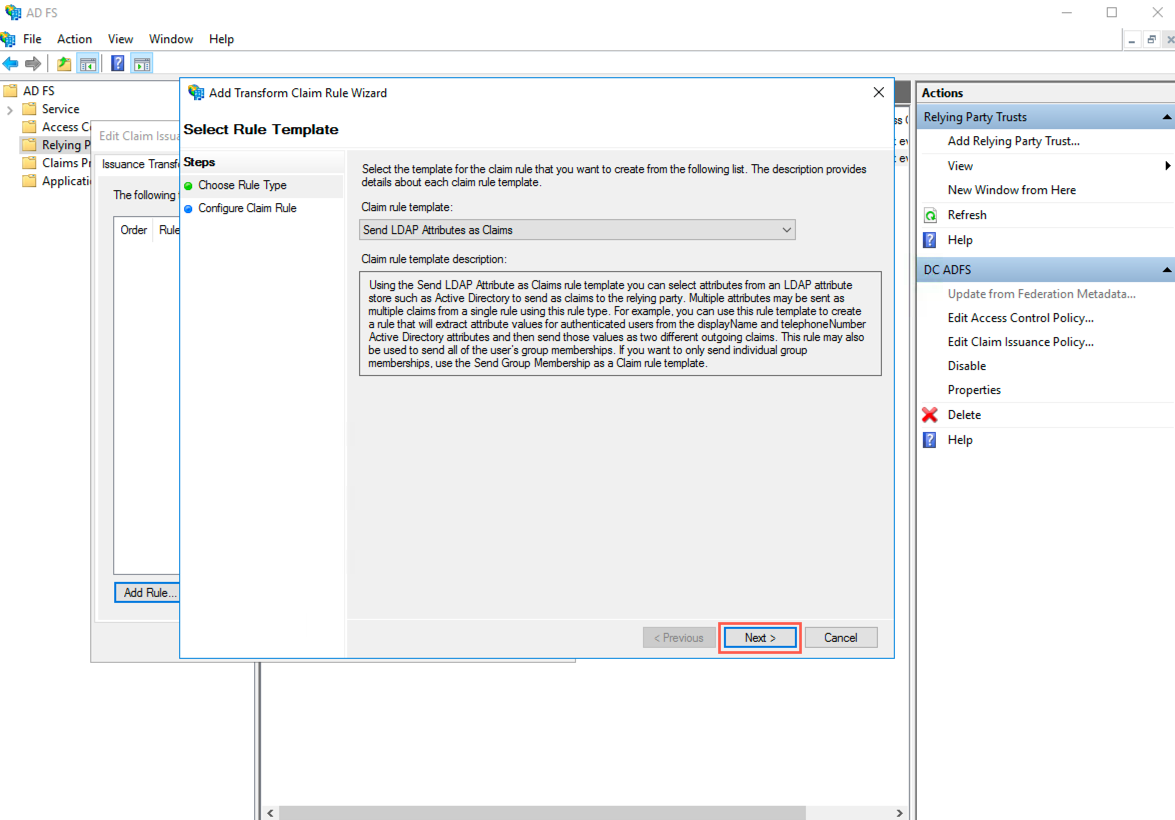The image size is (1175, 820).
Task: Cancel the Add Transform Claim Rule Wizard
Action: pyautogui.click(x=840, y=637)
